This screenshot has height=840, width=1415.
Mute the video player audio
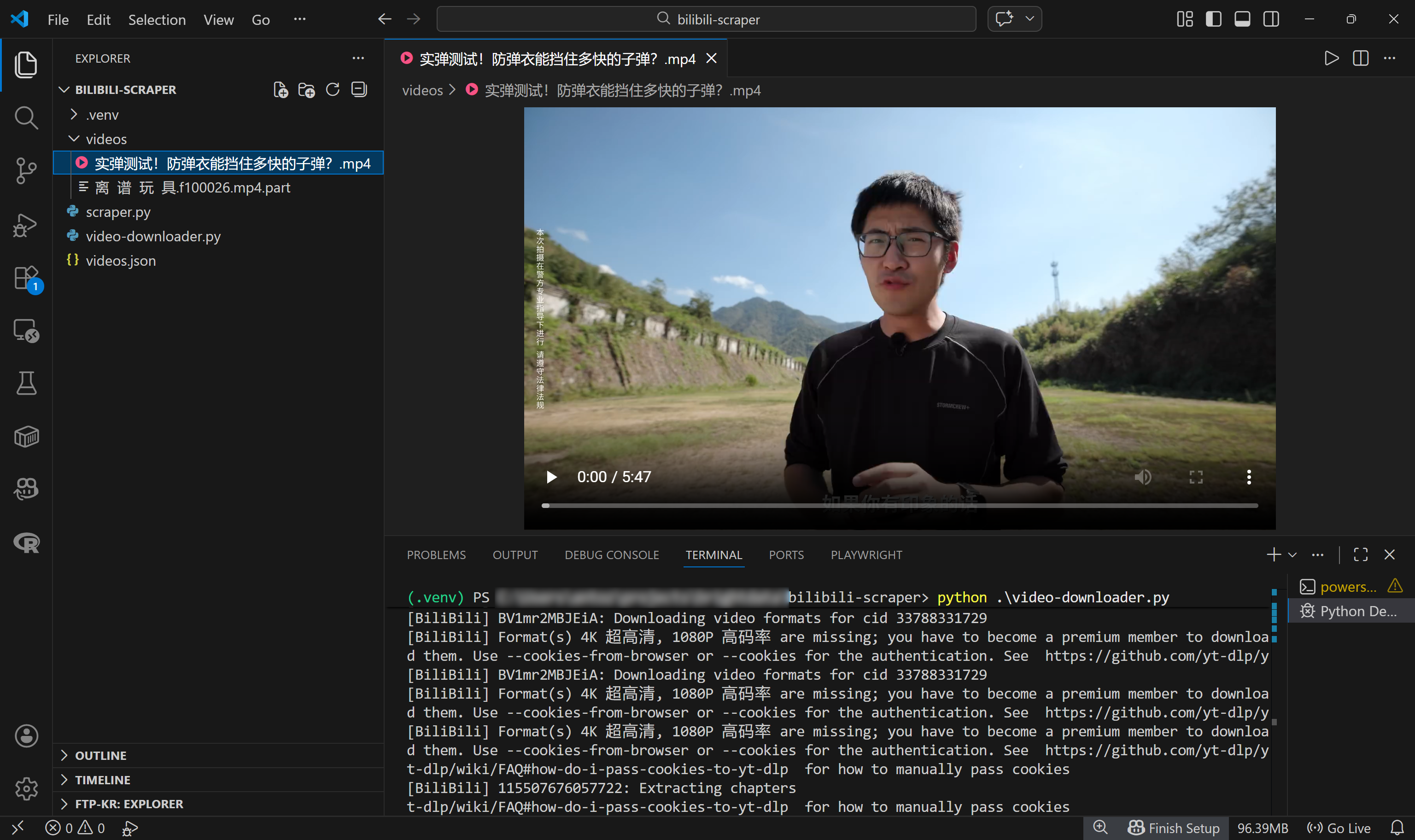coord(1142,477)
